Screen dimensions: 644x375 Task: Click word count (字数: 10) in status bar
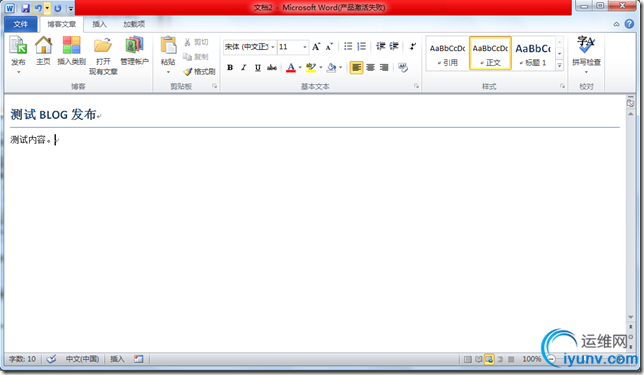23,359
